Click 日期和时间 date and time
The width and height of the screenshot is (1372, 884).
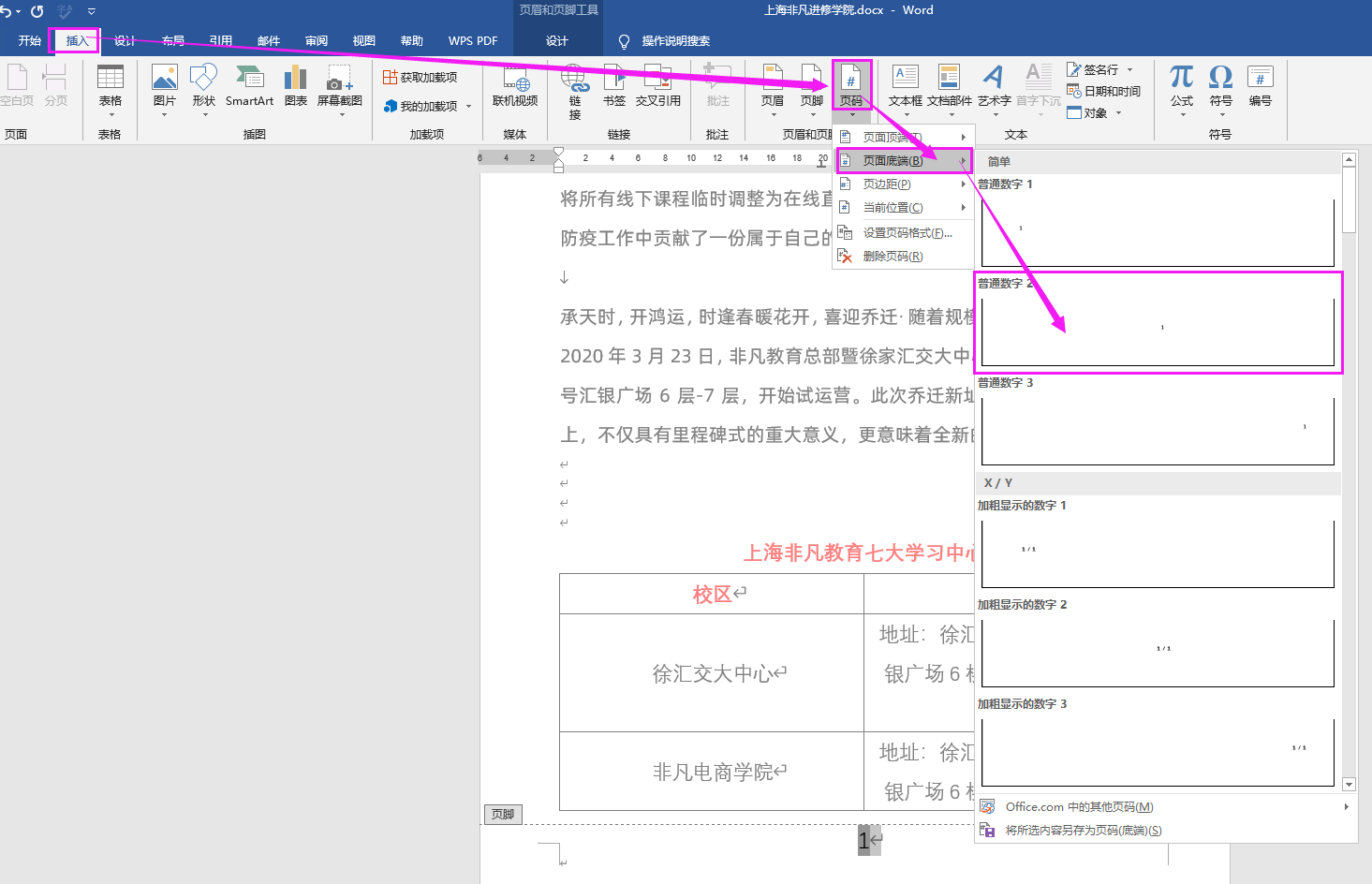(1104, 91)
